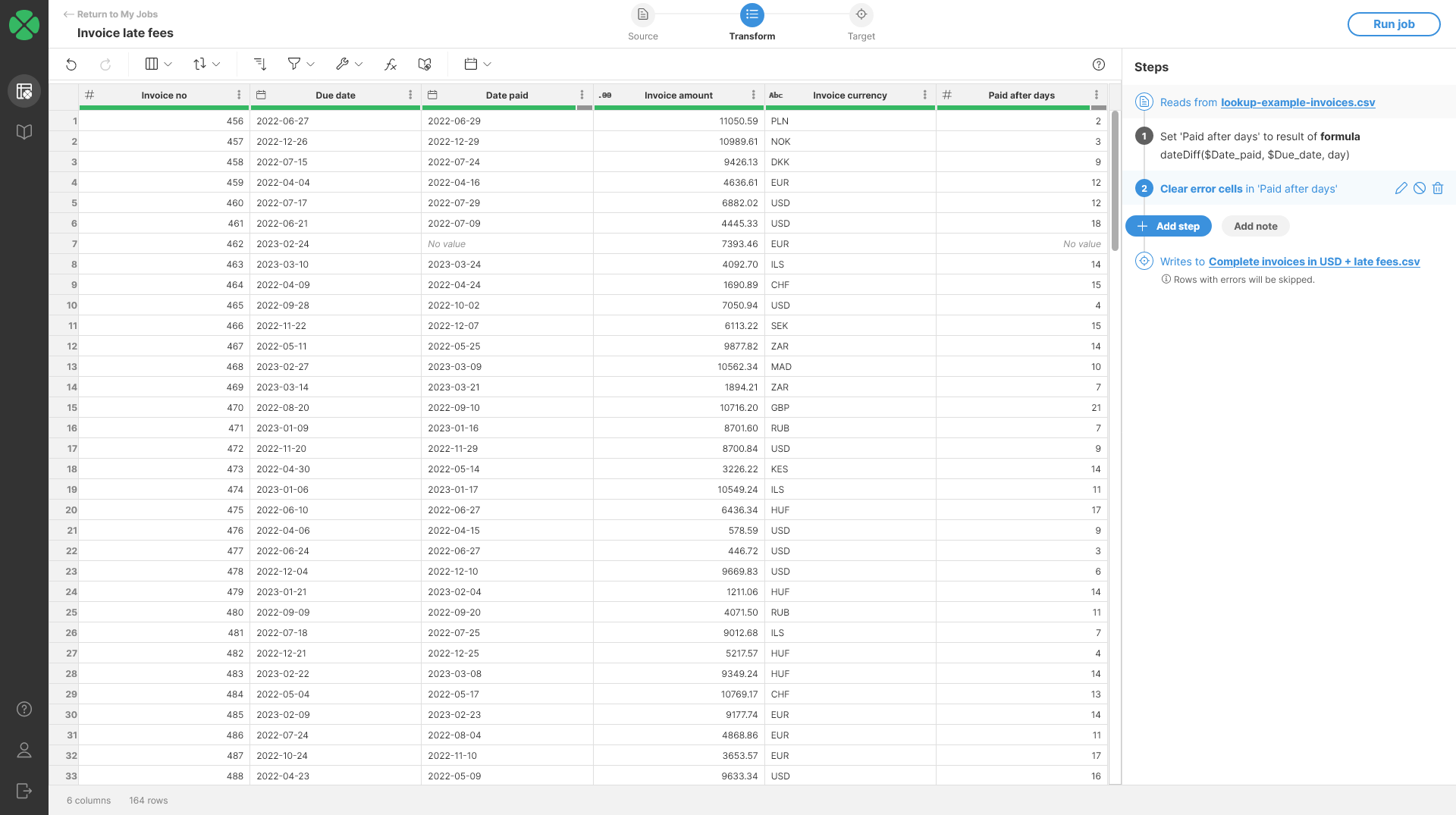Image resolution: width=1456 pixels, height=815 pixels.
Task: Switch to the Target step
Action: pyautogui.click(x=861, y=14)
